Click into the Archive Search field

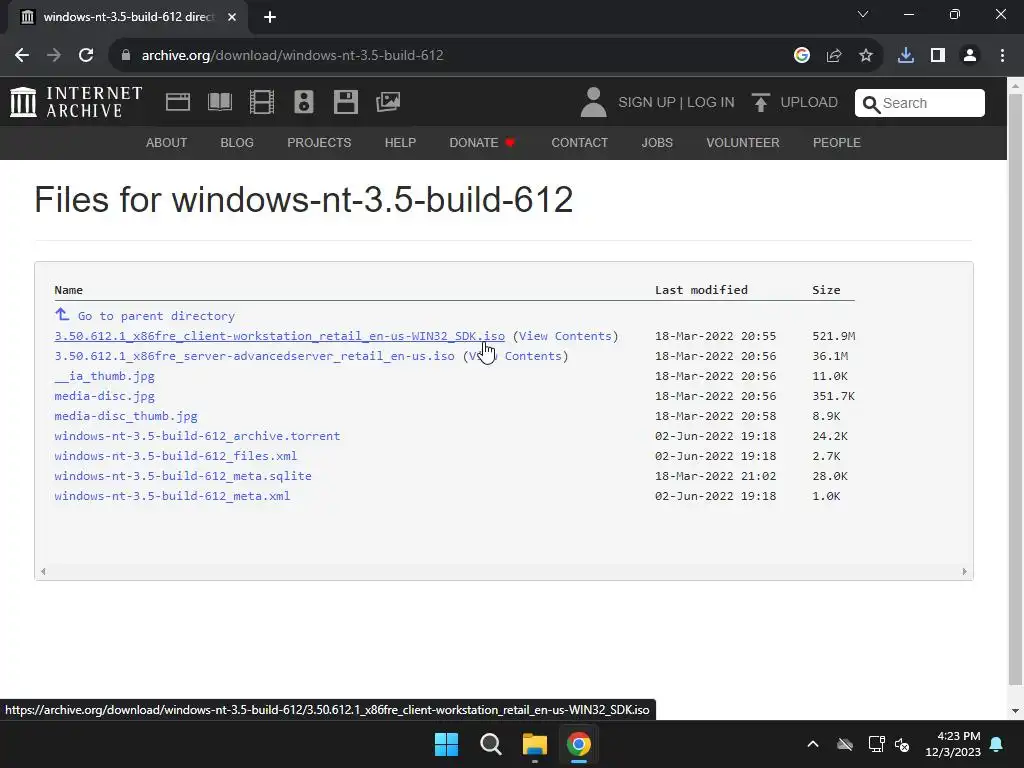tap(920, 103)
